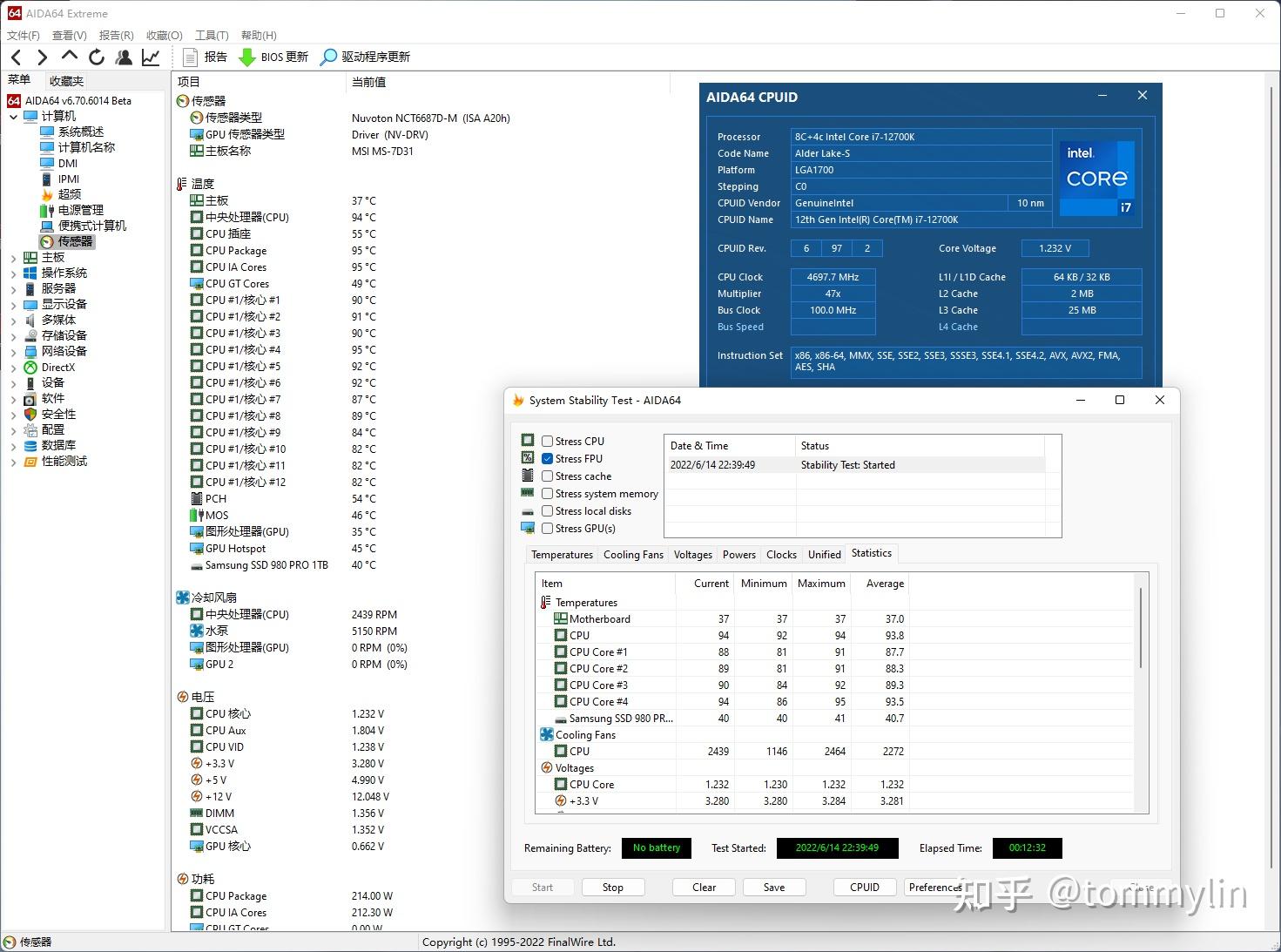The width and height of the screenshot is (1281, 952).
Task: Click the graph chart icon in toolbar
Action: tap(151, 57)
